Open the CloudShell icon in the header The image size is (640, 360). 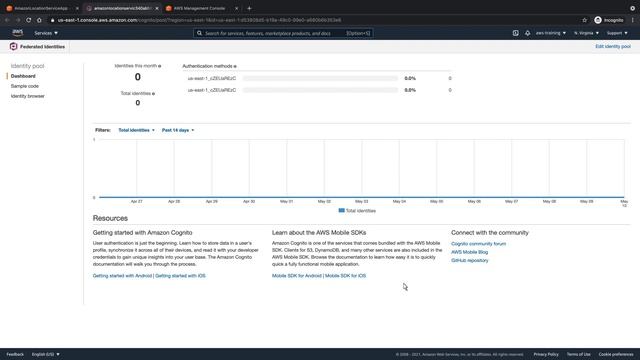(516, 33)
